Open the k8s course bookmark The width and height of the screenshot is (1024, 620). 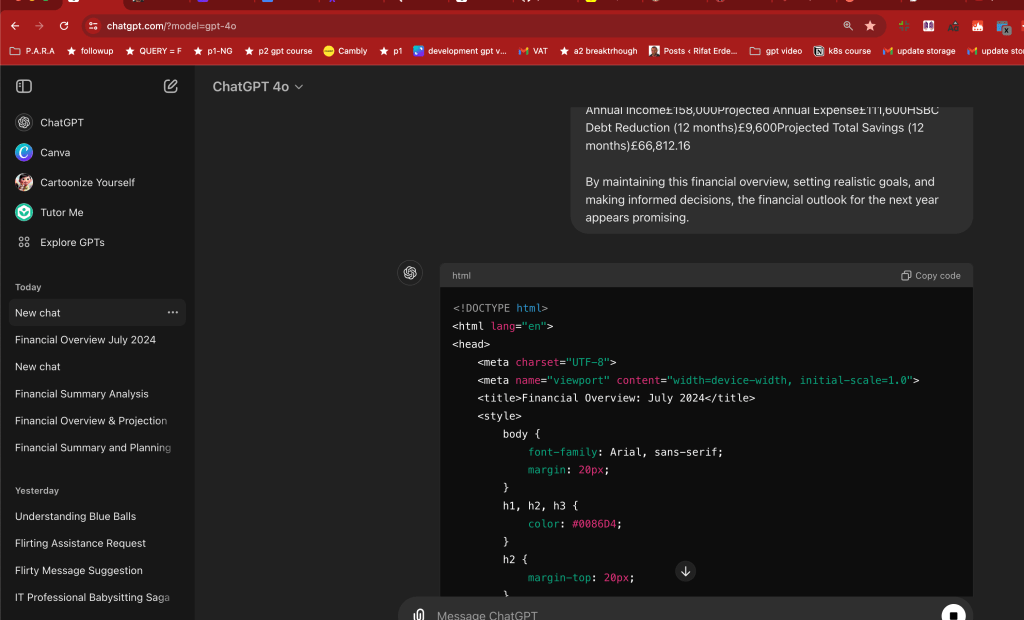coord(842,51)
